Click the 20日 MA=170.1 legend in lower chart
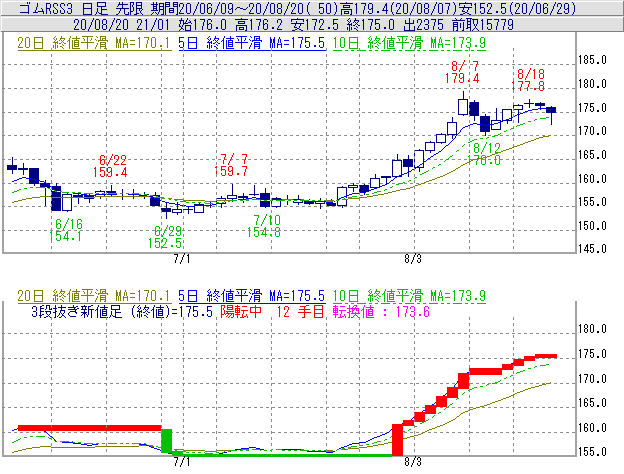Viewport: 624px width, 474px height. tap(94, 296)
